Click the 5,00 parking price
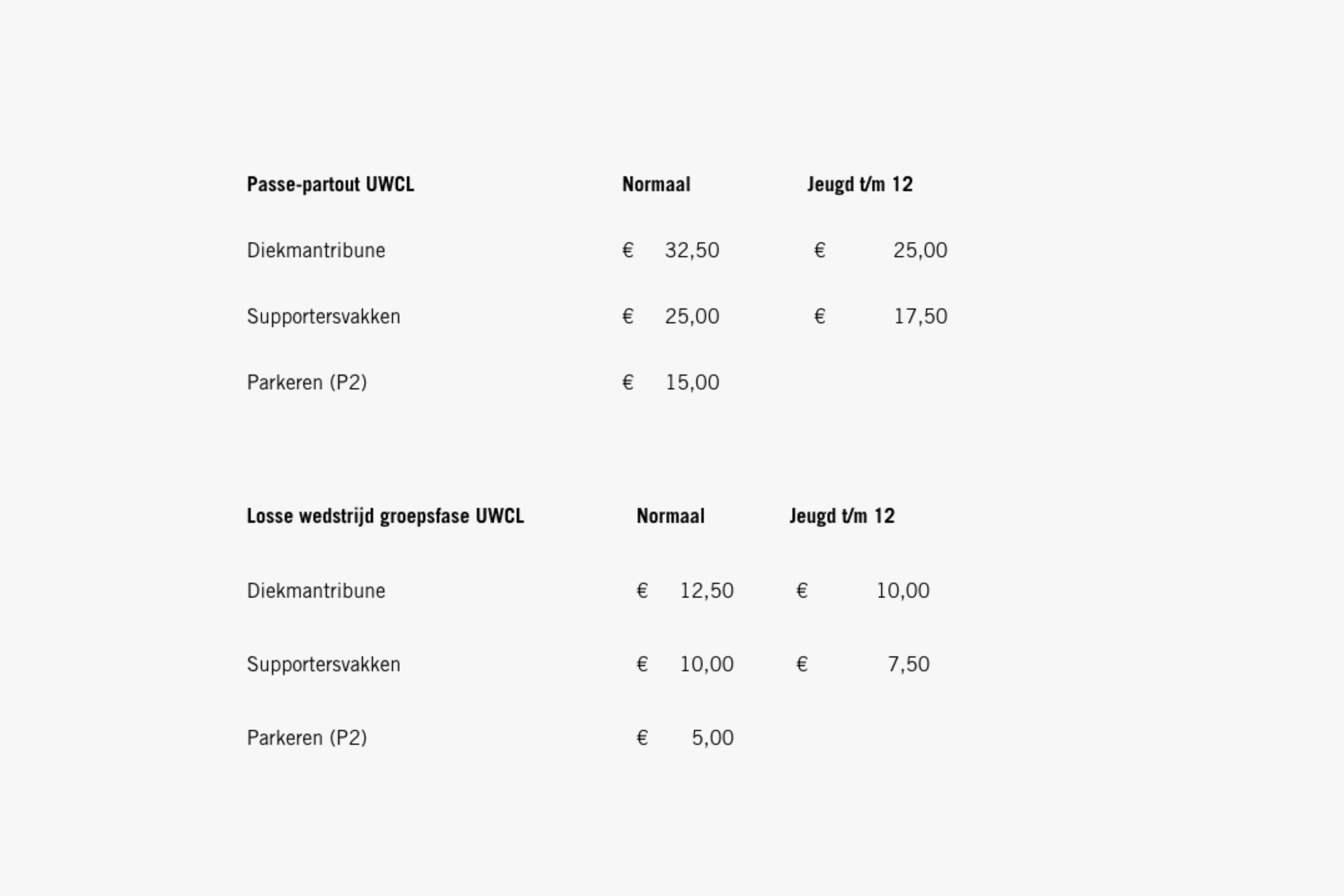1344x896 pixels. pos(713,738)
